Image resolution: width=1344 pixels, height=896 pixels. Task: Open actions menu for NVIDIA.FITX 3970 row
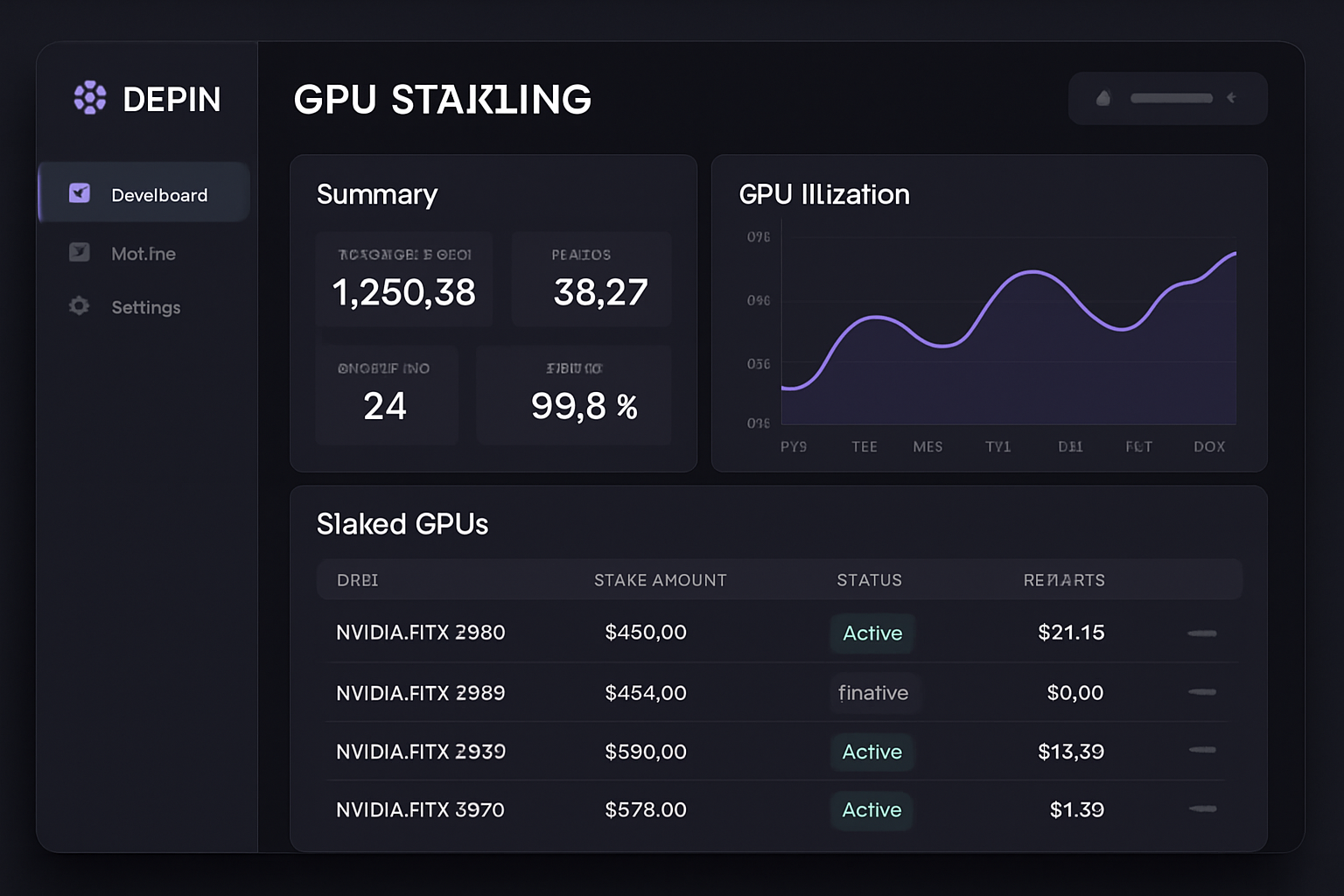[1202, 809]
